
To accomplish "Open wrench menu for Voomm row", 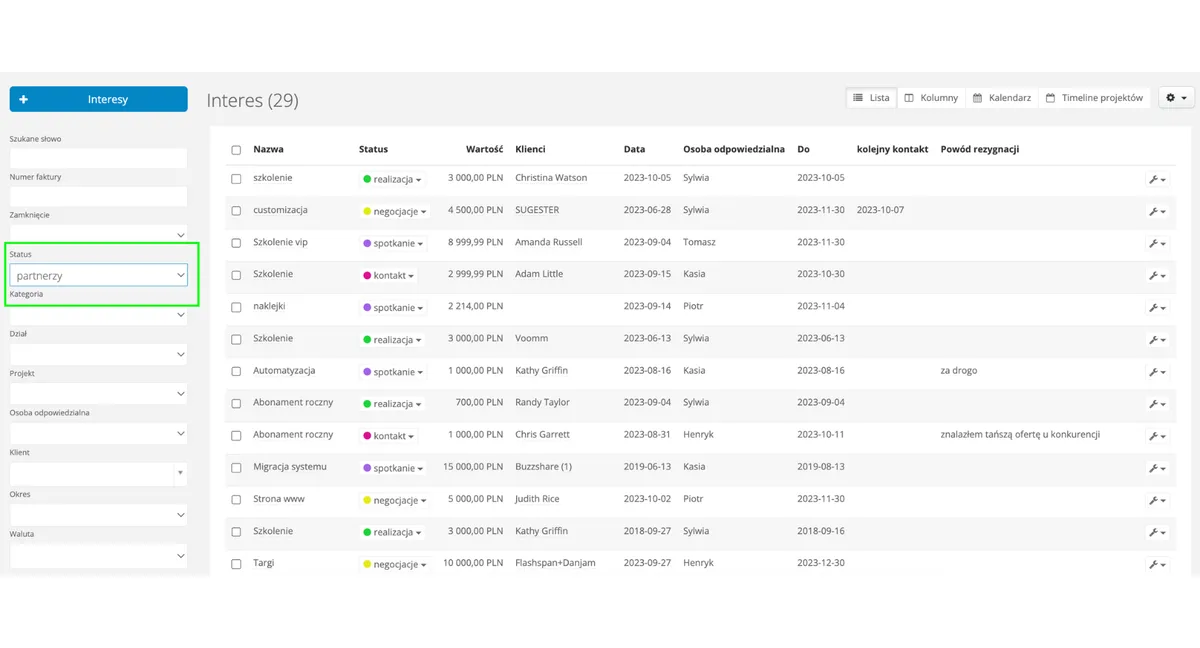I will click(x=1157, y=340).
